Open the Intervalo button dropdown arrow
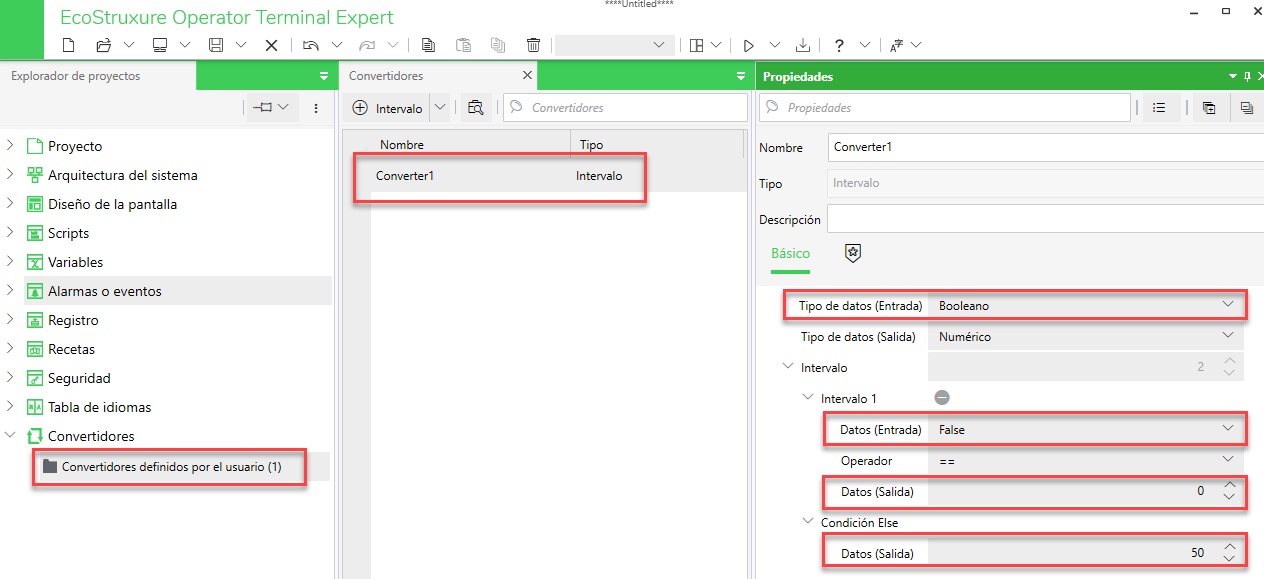 pos(440,108)
